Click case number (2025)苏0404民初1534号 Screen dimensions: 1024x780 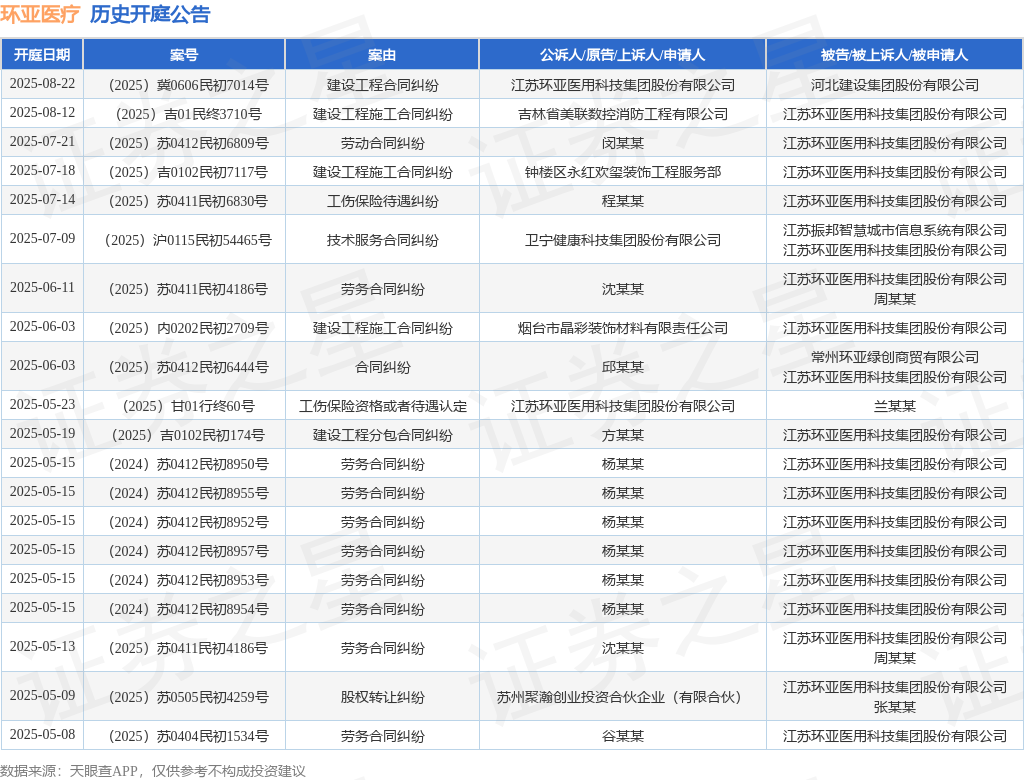(188, 736)
